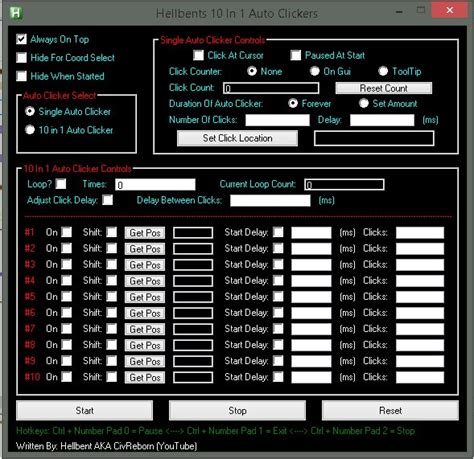The image size is (474, 459).
Task: Click Get Pos for clicker #8
Action: click(145, 345)
